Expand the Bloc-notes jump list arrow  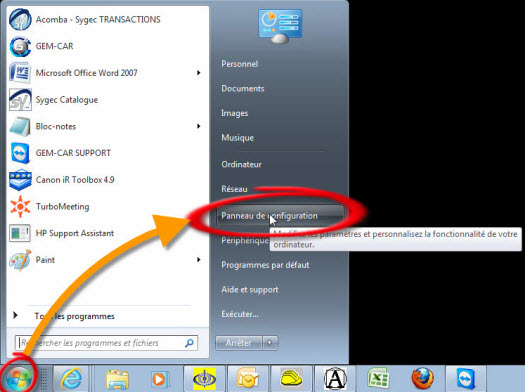coord(199,126)
